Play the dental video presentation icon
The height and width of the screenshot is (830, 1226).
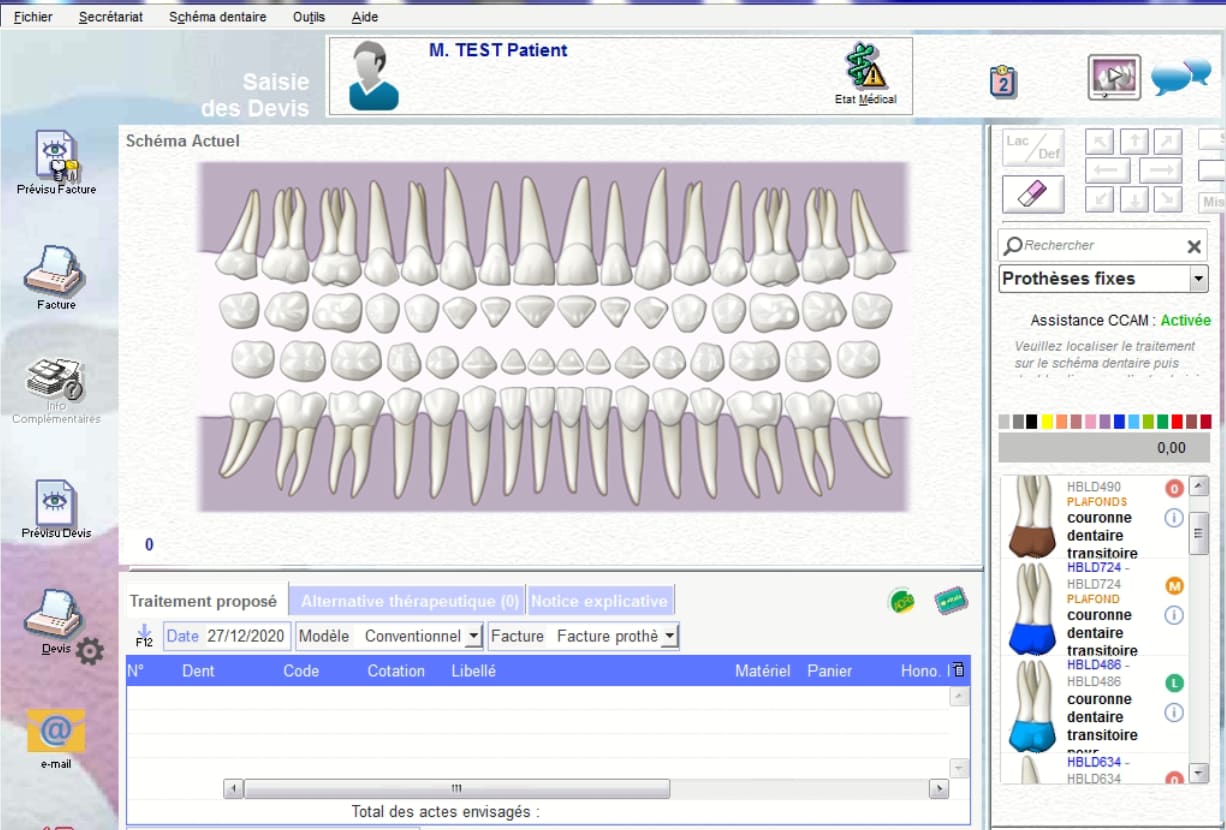[x=1114, y=77]
